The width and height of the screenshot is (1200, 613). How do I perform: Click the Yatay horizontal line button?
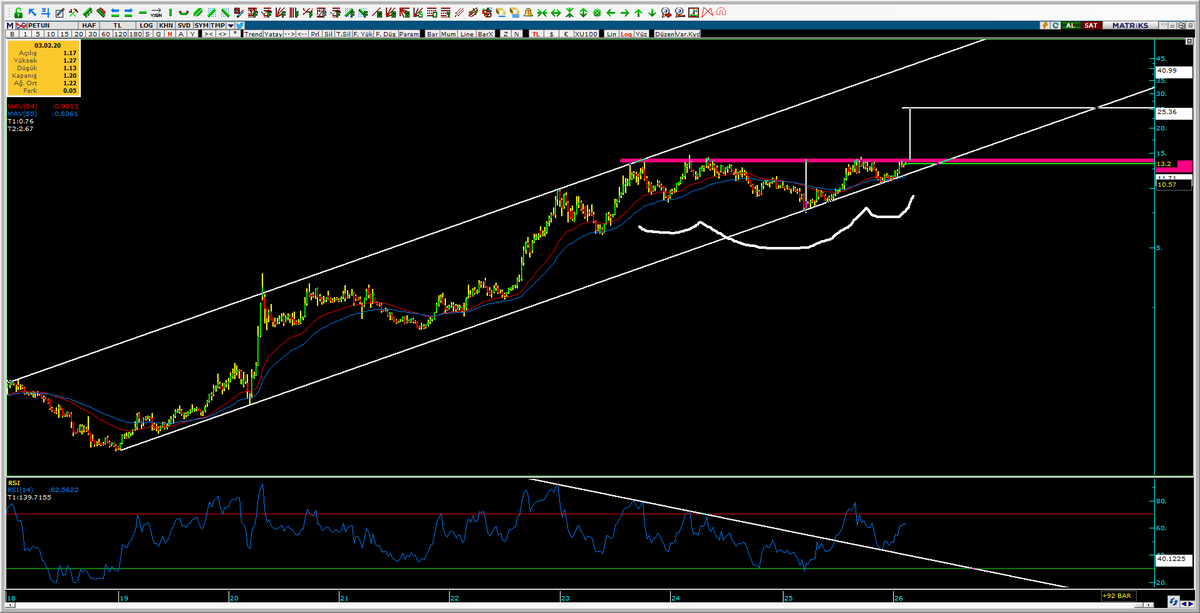(x=272, y=33)
